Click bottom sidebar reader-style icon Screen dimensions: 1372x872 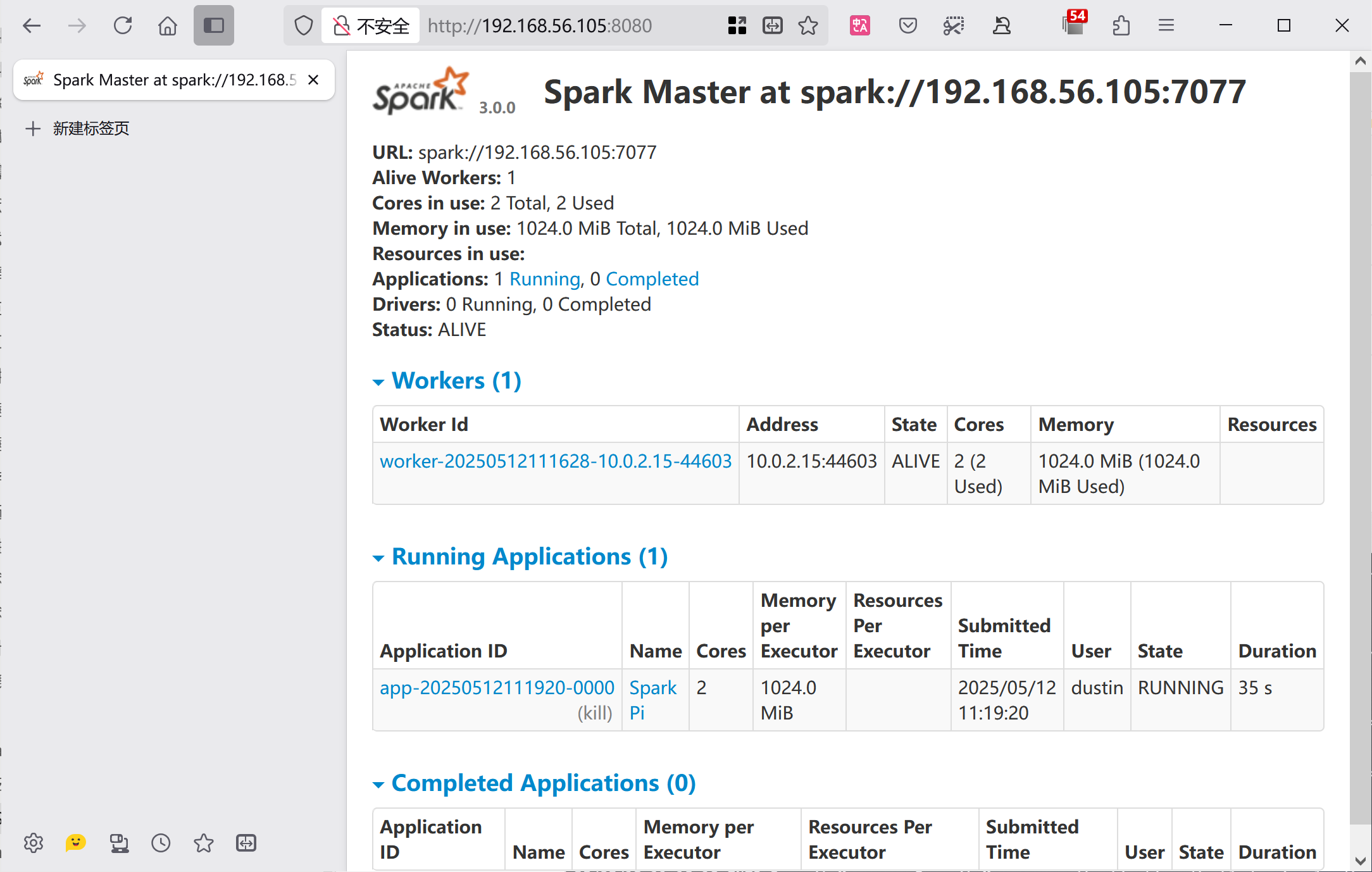(246, 843)
